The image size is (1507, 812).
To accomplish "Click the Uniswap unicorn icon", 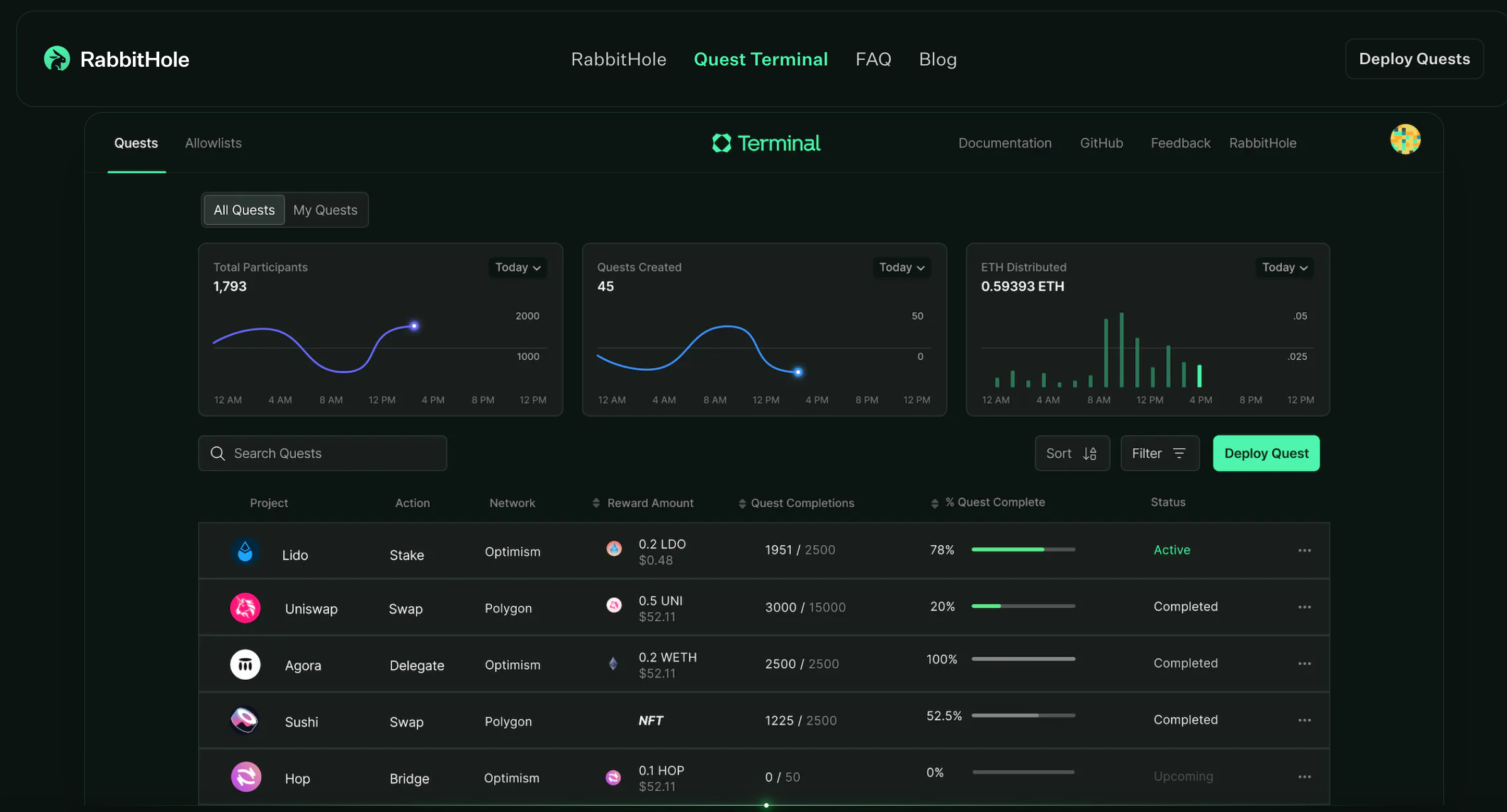I will (x=245, y=608).
